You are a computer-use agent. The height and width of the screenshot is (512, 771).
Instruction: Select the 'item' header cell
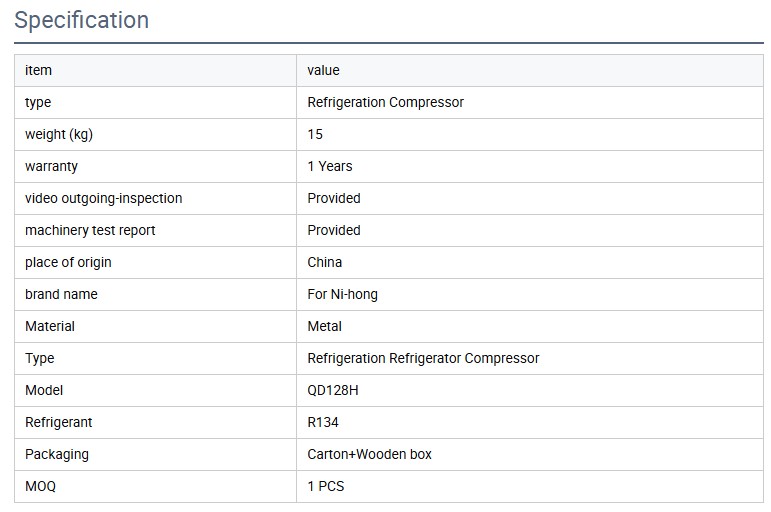(x=38, y=70)
